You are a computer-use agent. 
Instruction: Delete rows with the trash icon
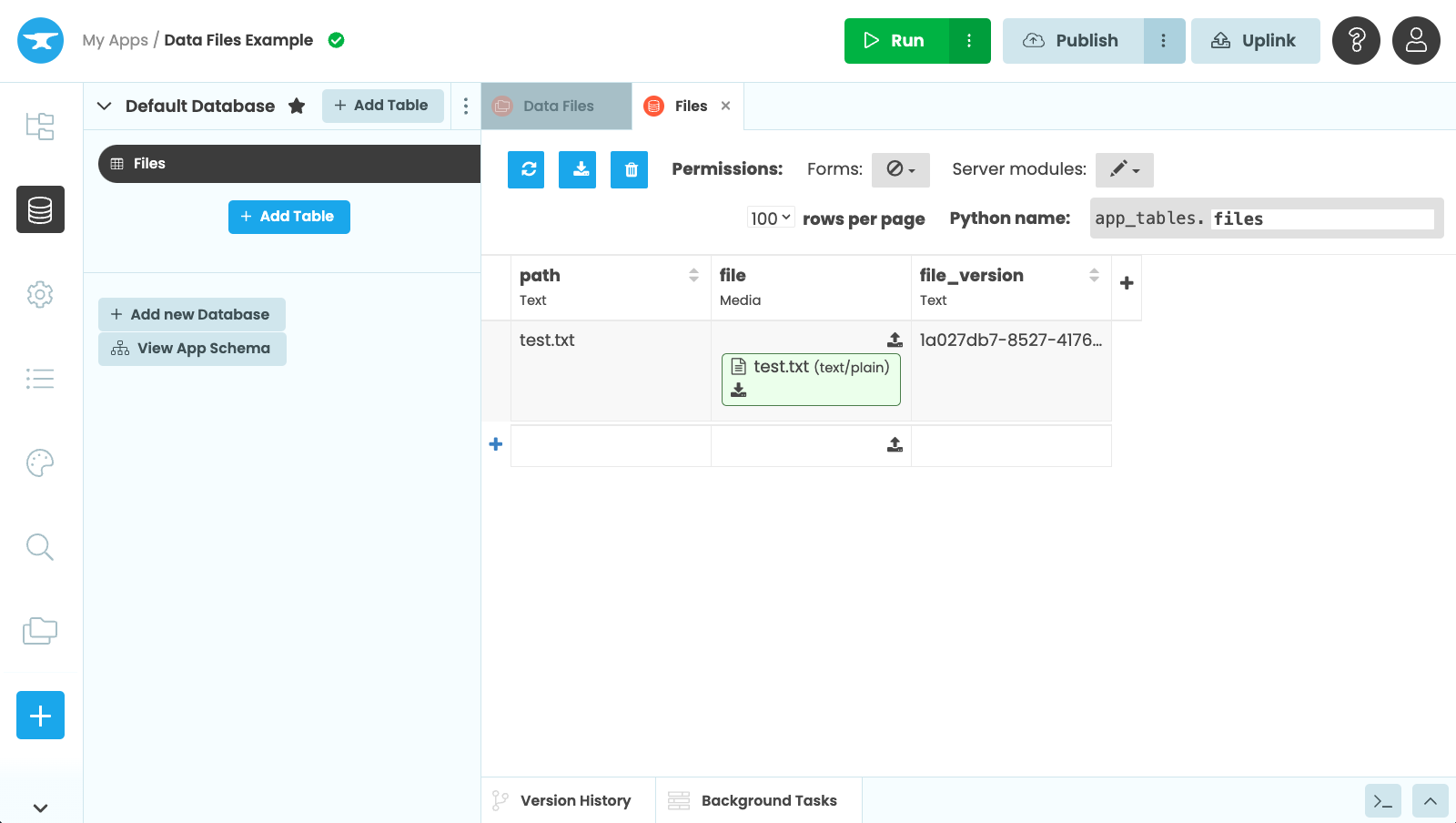point(629,169)
